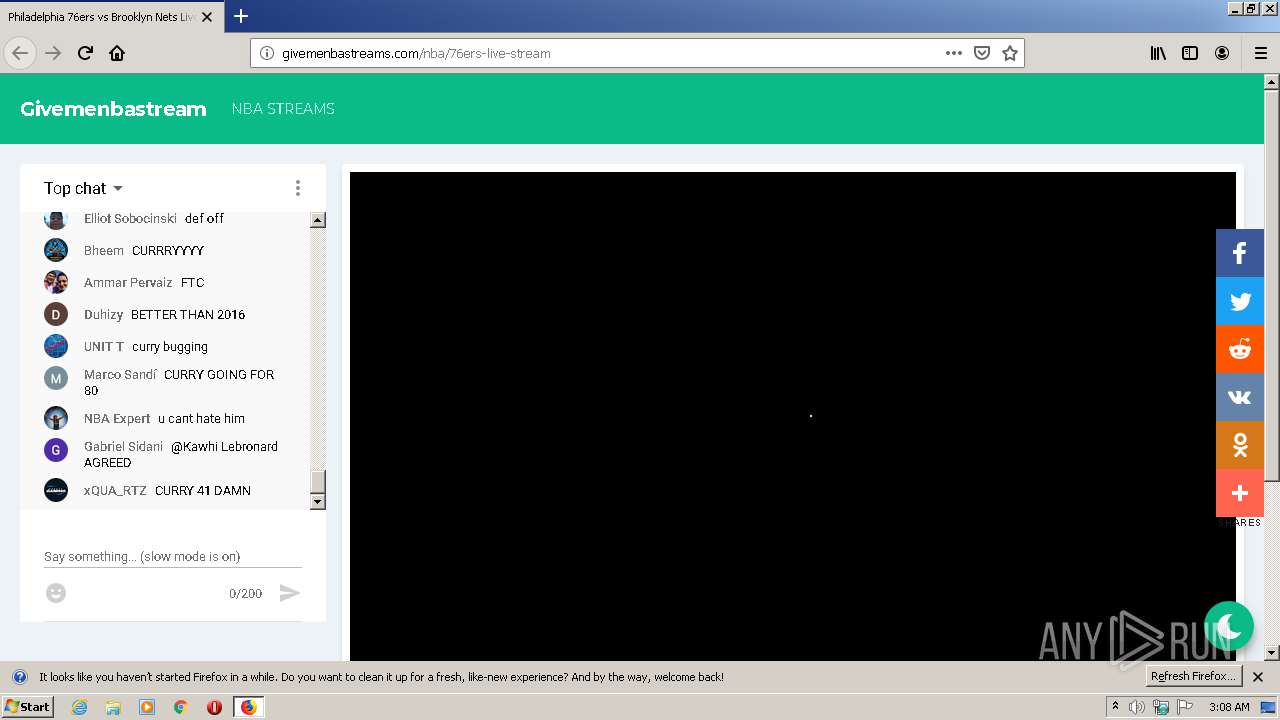Go back in Firefox
1280x720 pixels.
pos(20,53)
